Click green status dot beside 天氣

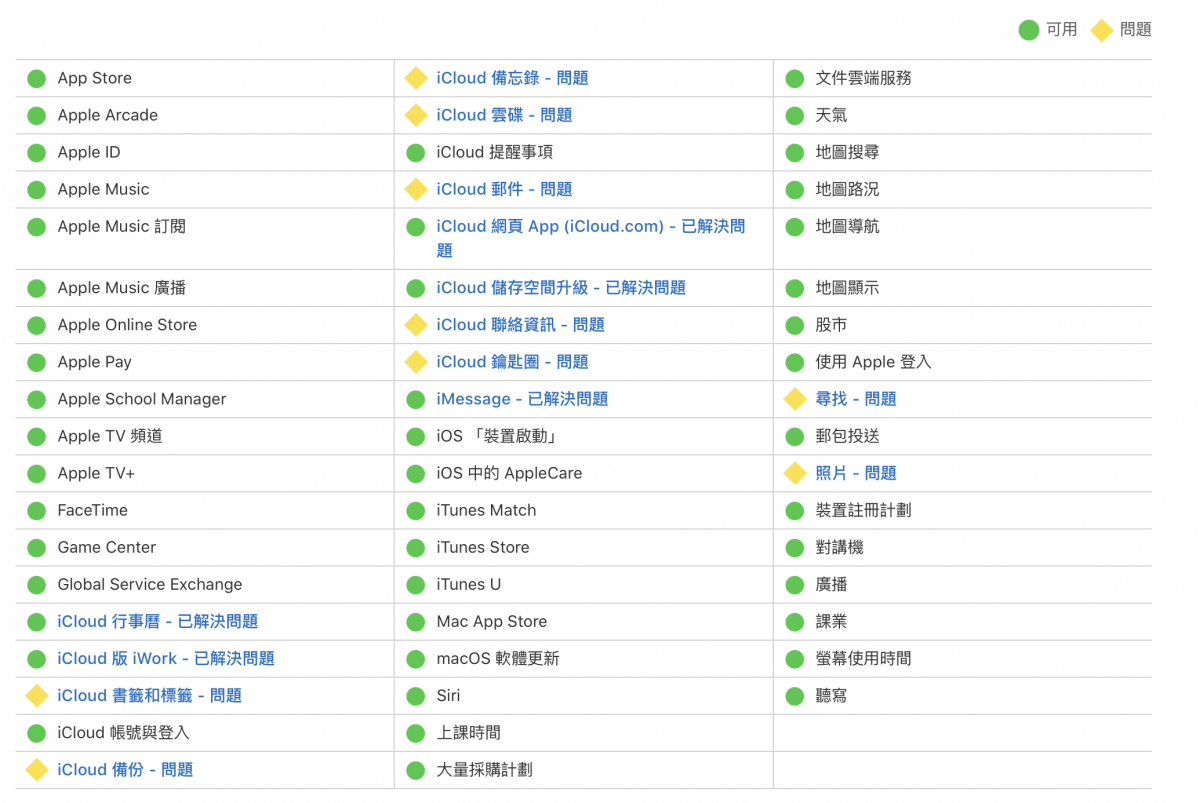(x=795, y=115)
